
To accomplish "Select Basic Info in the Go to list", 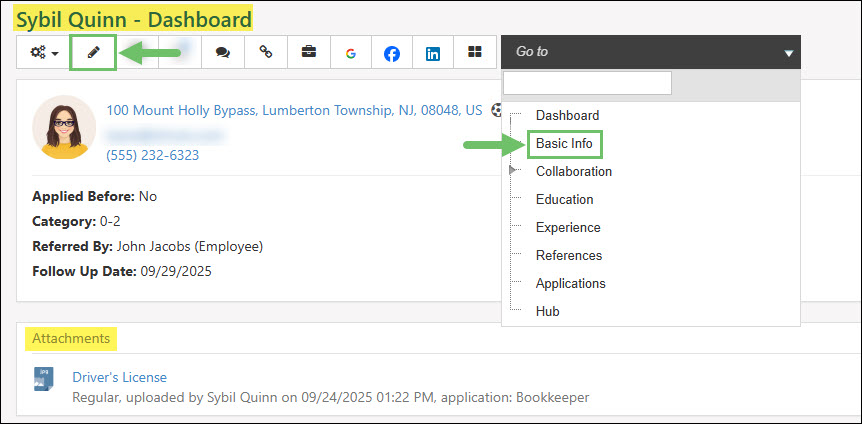I will [565, 144].
